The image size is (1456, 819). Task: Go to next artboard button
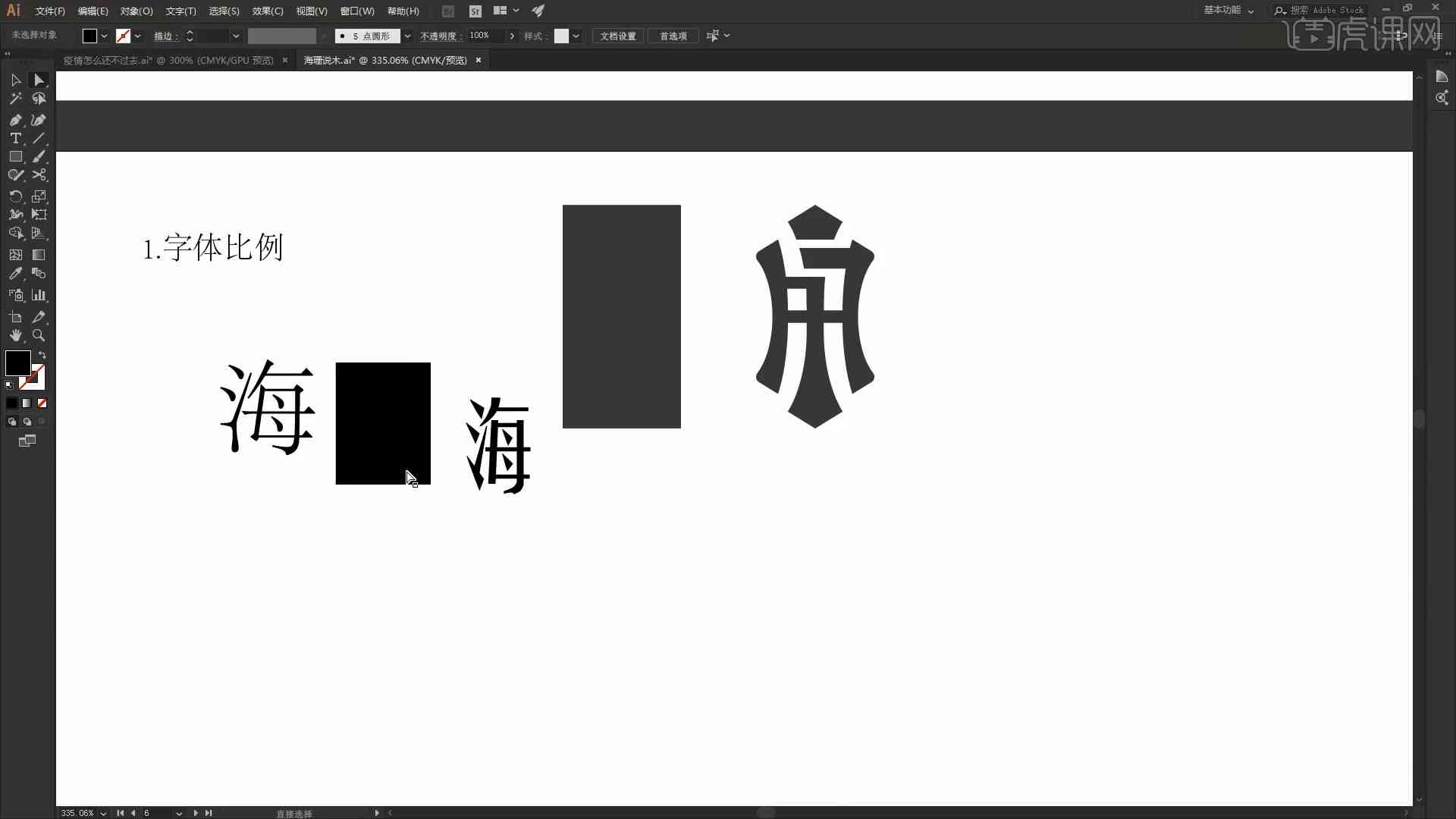(196, 813)
